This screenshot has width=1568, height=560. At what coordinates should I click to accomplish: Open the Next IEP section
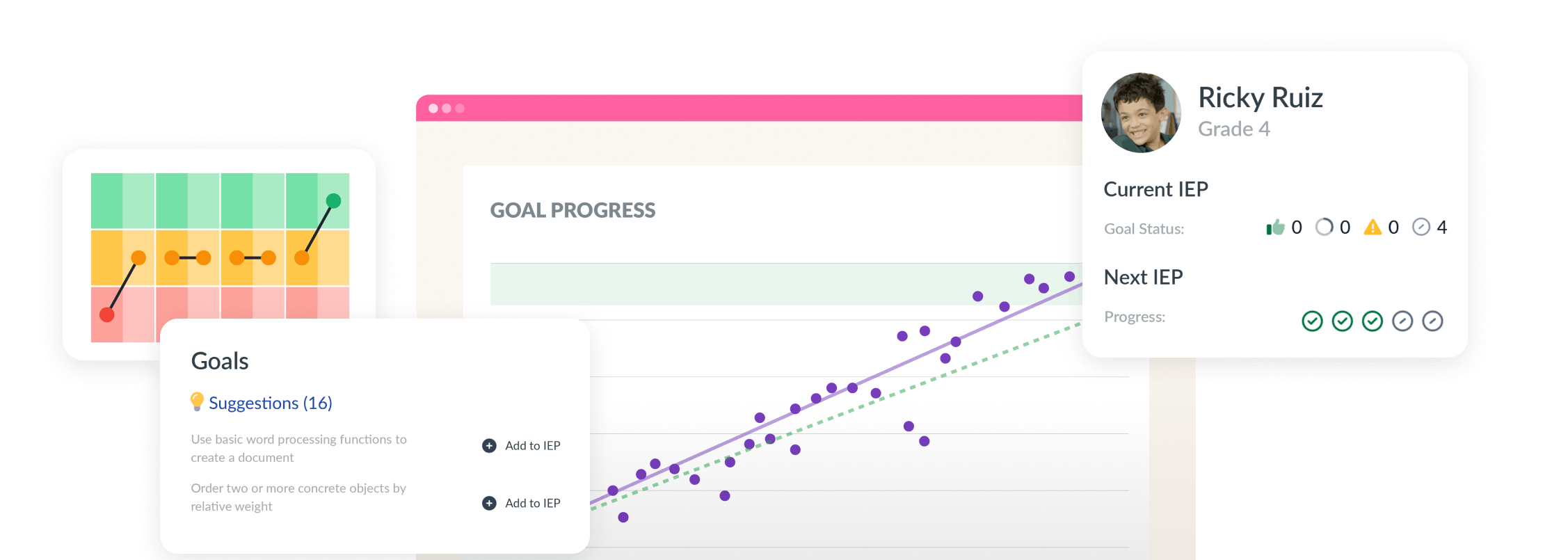pyautogui.click(x=1143, y=277)
